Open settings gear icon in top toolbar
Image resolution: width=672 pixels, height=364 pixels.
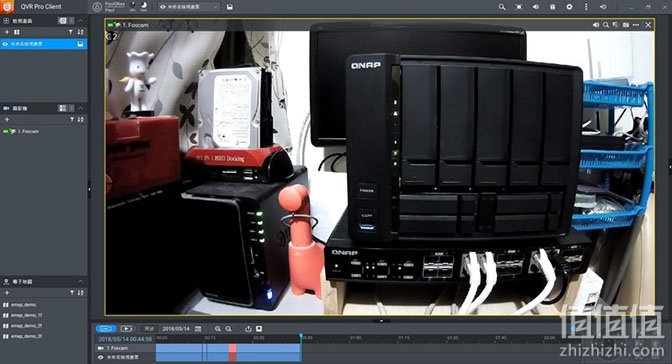pos(569,7)
